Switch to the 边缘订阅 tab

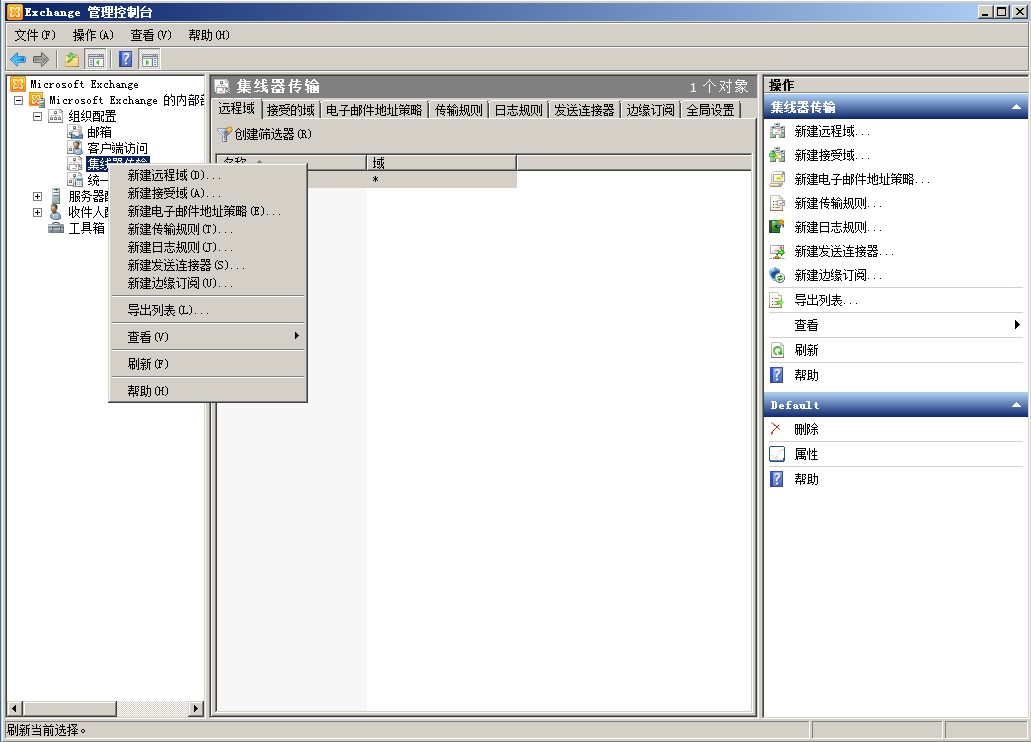point(650,110)
